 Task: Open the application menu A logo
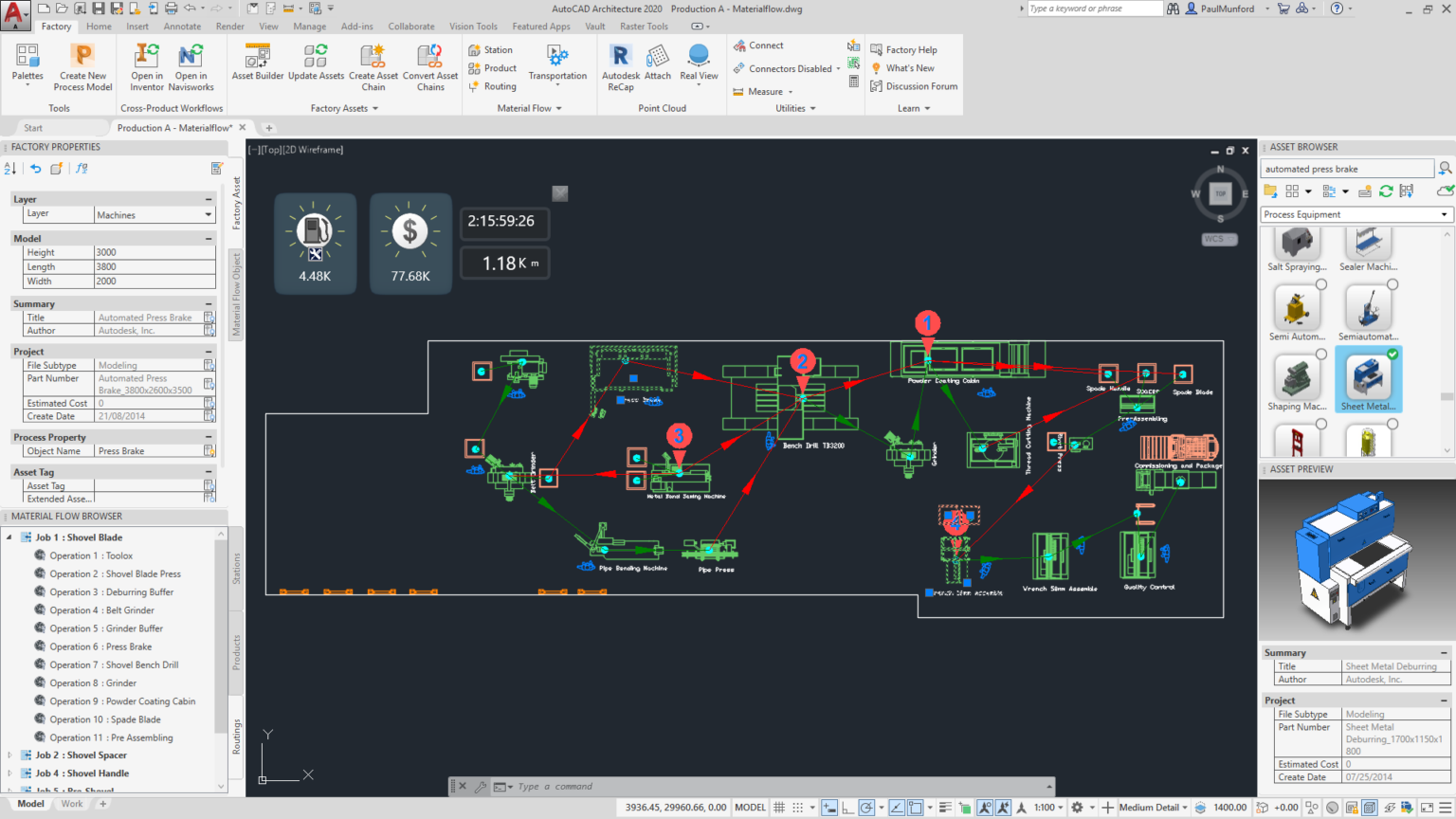tap(15, 14)
